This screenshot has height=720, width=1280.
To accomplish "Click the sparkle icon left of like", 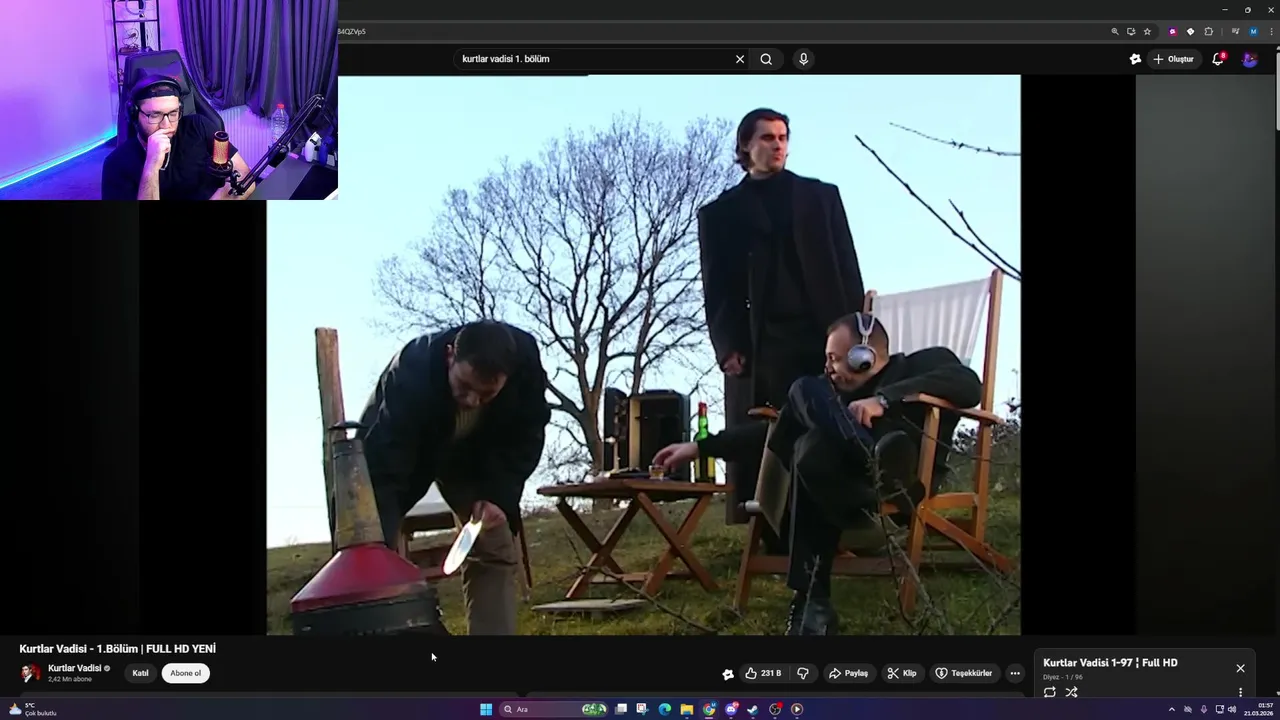I will pyautogui.click(x=728, y=674).
